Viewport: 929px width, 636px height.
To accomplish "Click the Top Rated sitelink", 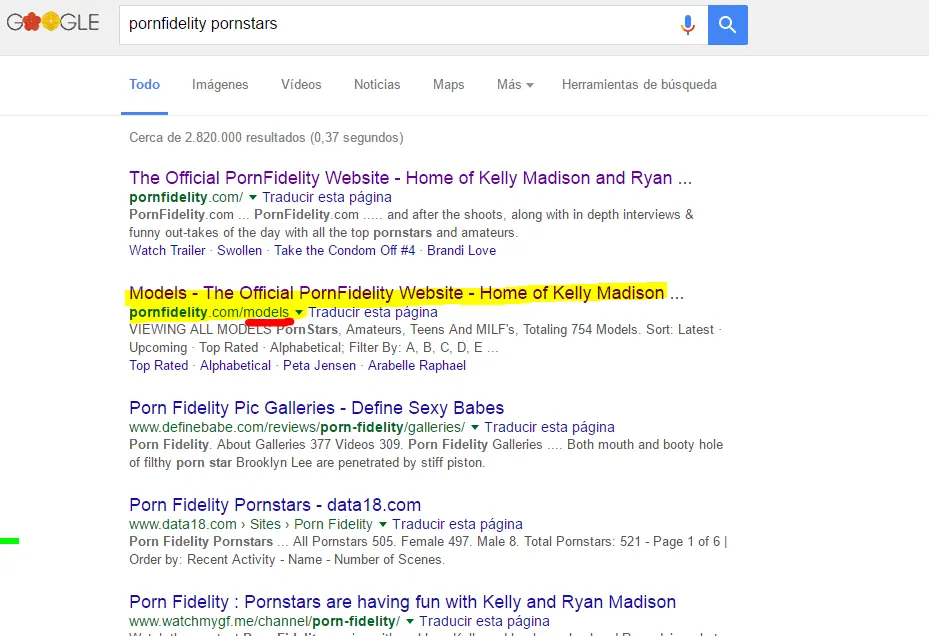I will 158,366.
